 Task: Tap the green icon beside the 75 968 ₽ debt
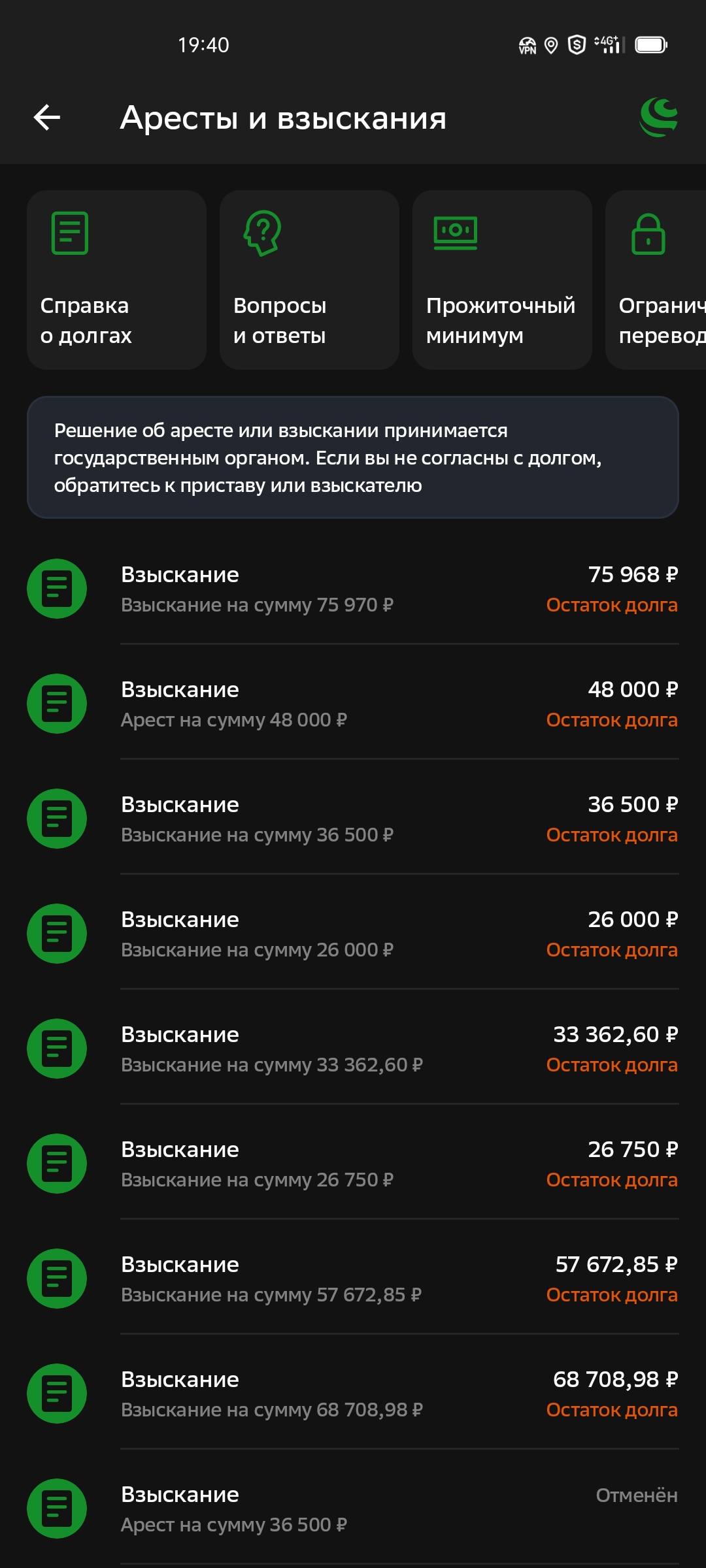coord(57,589)
